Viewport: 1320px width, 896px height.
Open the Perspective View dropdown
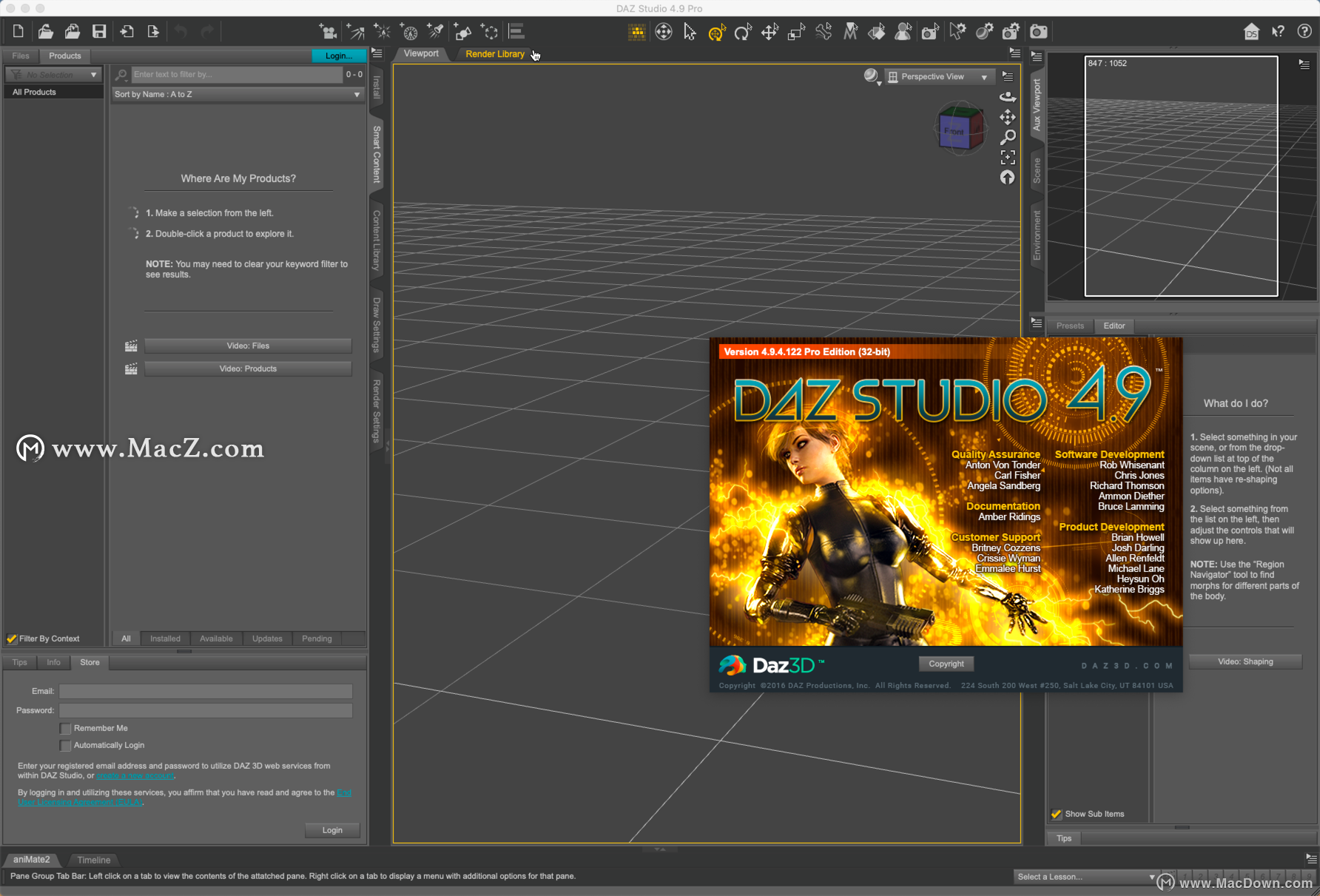(938, 76)
